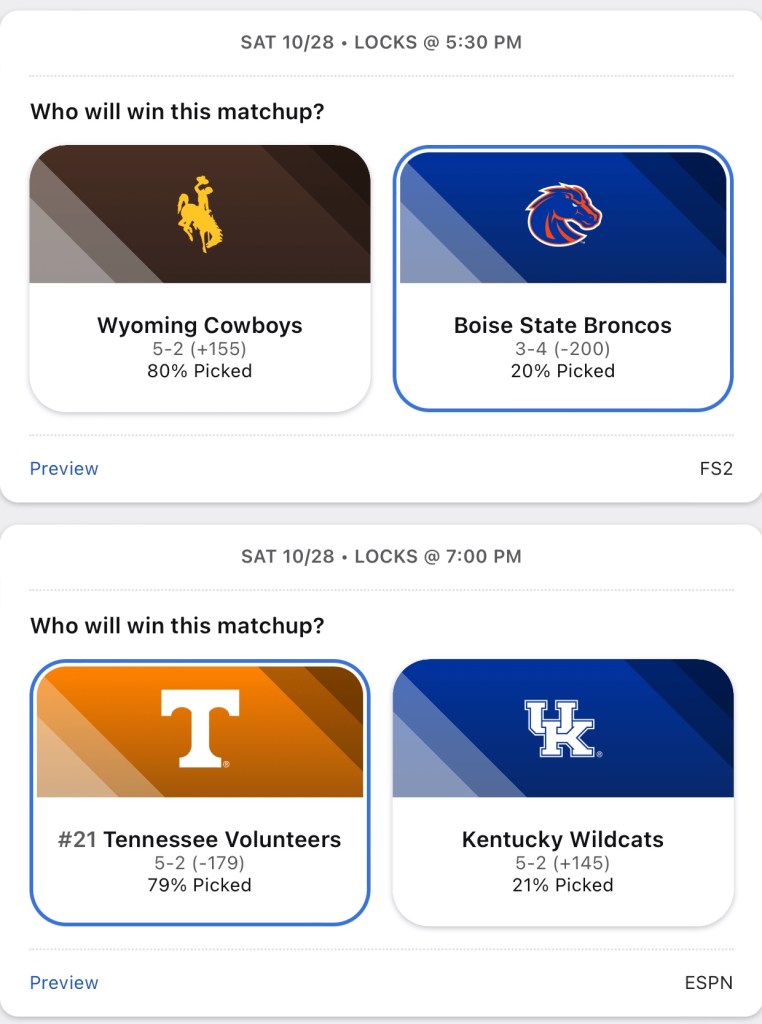Click the Boise State Broncos horse-head logo

pyautogui.click(x=564, y=215)
